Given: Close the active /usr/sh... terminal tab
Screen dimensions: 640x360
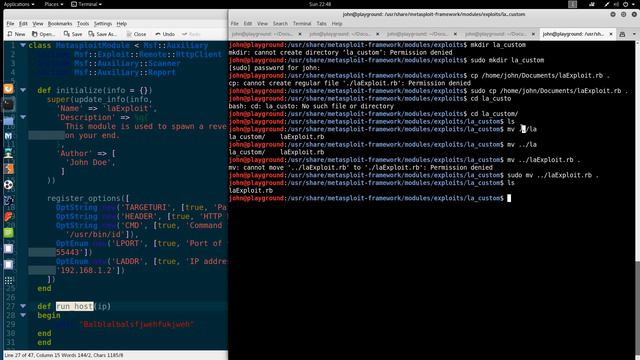Looking at the screenshot, I should coord(611,34).
